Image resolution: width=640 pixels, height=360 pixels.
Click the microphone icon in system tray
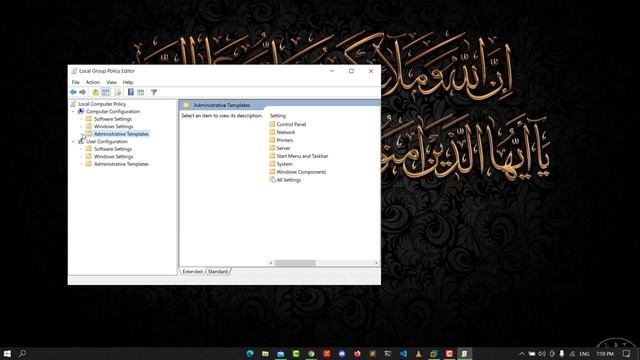click(x=562, y=353)
